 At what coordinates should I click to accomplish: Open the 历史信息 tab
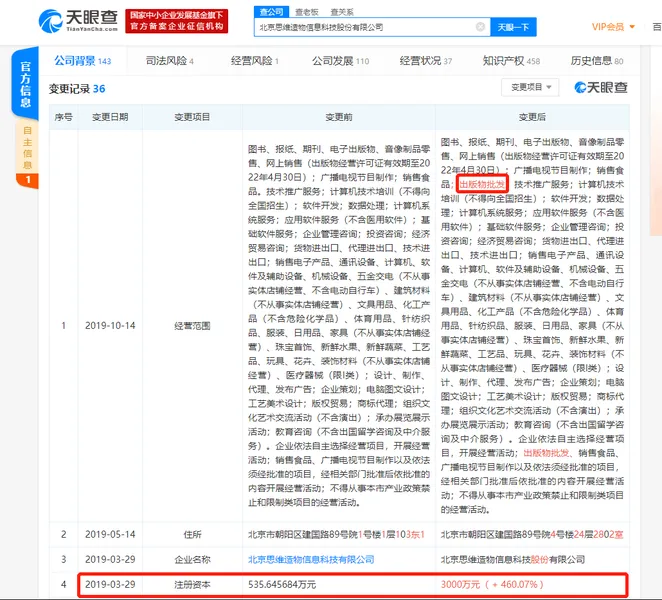pos(597,61)
